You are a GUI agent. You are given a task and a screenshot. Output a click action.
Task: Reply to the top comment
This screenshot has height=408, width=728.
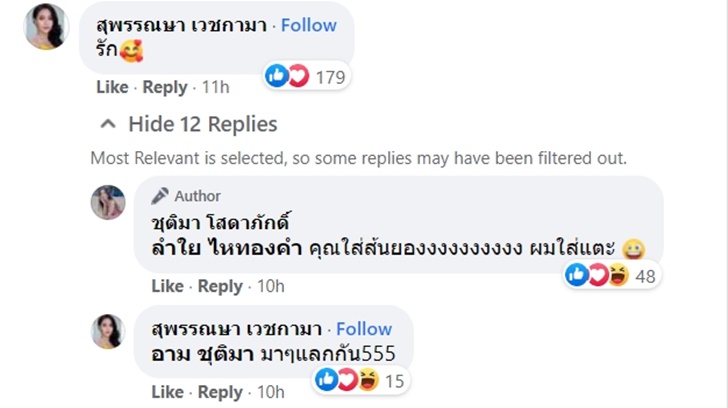pos(165,87)
